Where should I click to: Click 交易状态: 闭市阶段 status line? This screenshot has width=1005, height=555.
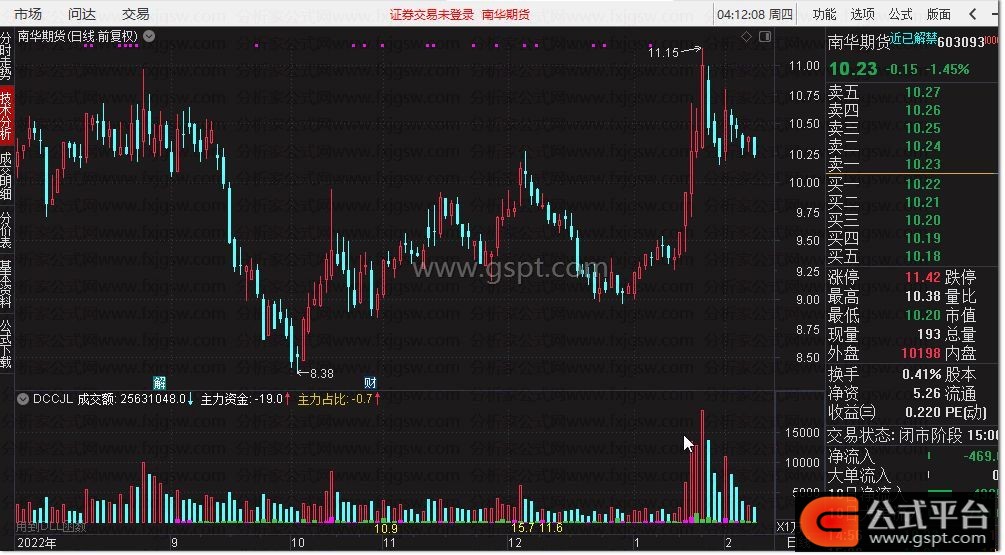(911, 436)
